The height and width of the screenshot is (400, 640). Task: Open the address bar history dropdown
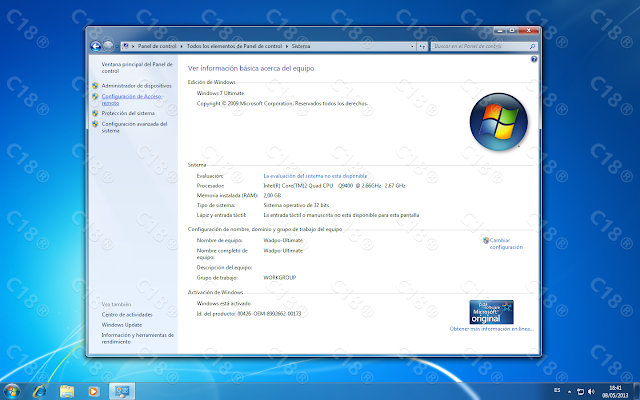(x=412, y=47)
